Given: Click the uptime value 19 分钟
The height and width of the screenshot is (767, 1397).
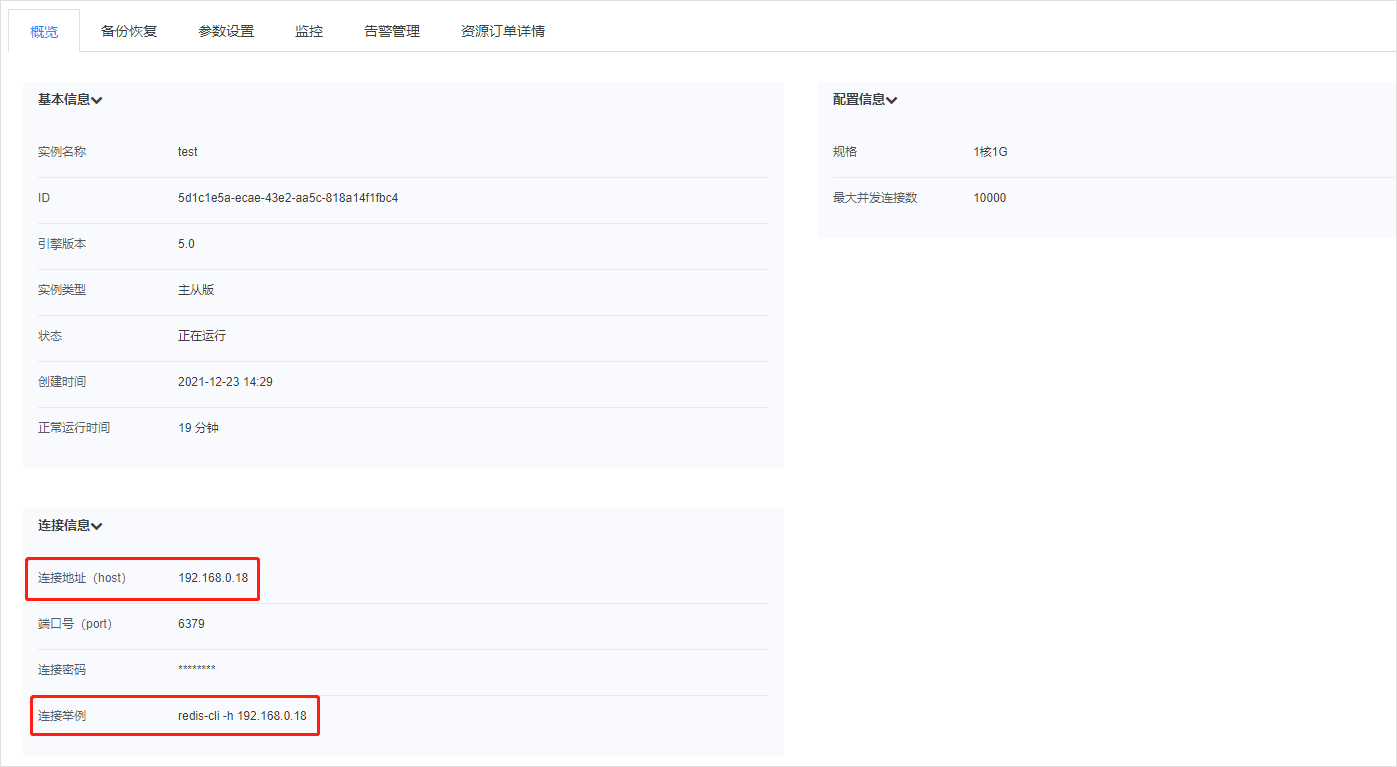Looking at the screenshot, I should click(198, 428).
